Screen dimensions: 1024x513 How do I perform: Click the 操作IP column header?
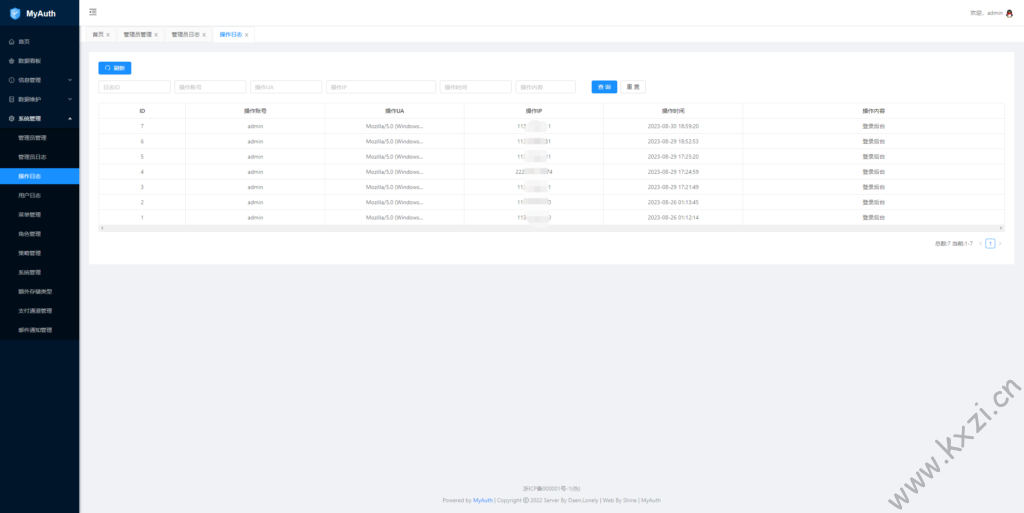point(534,111)
